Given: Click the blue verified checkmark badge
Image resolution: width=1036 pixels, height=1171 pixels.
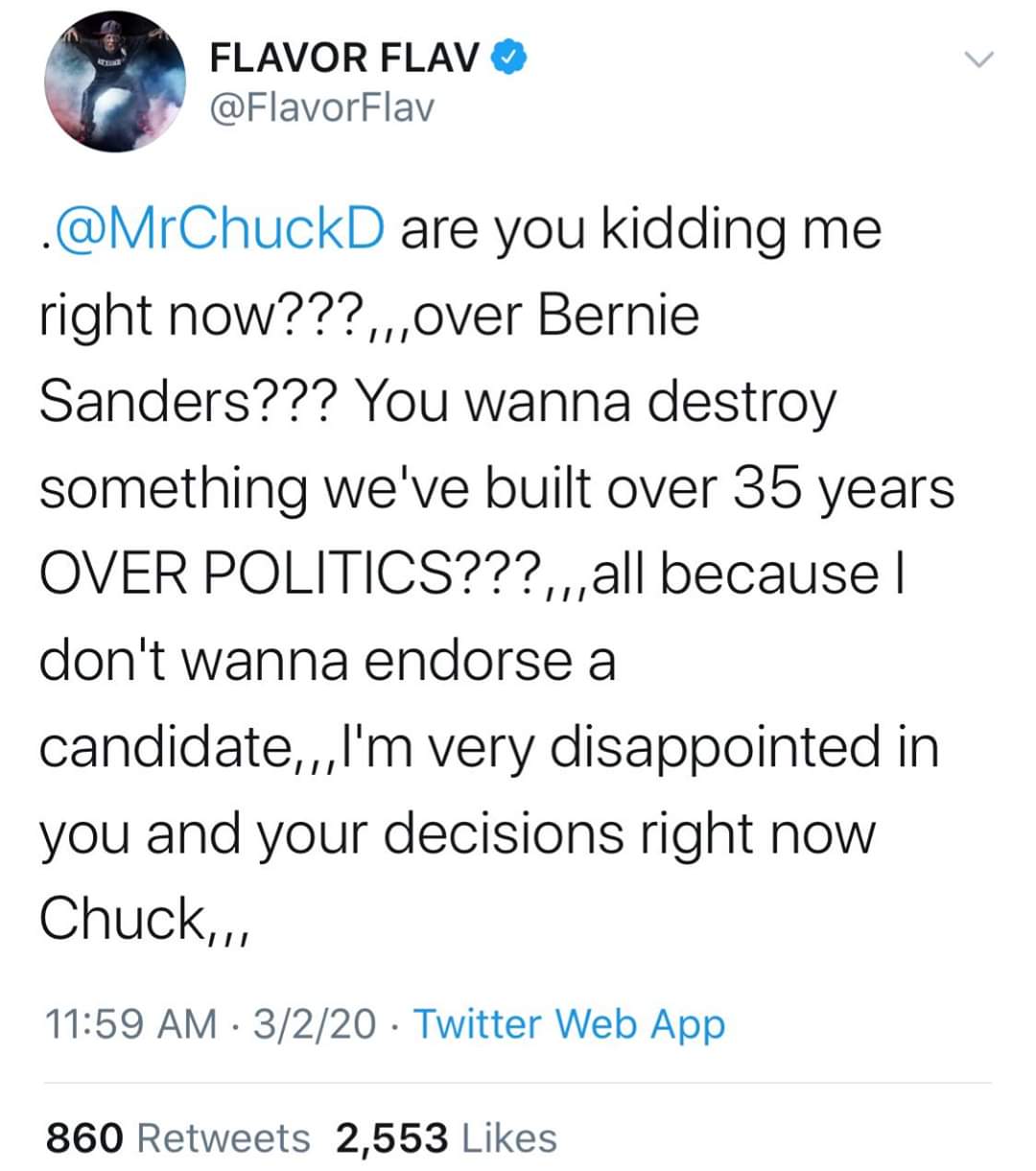Looking at the screenshot, I should point(507,59).
